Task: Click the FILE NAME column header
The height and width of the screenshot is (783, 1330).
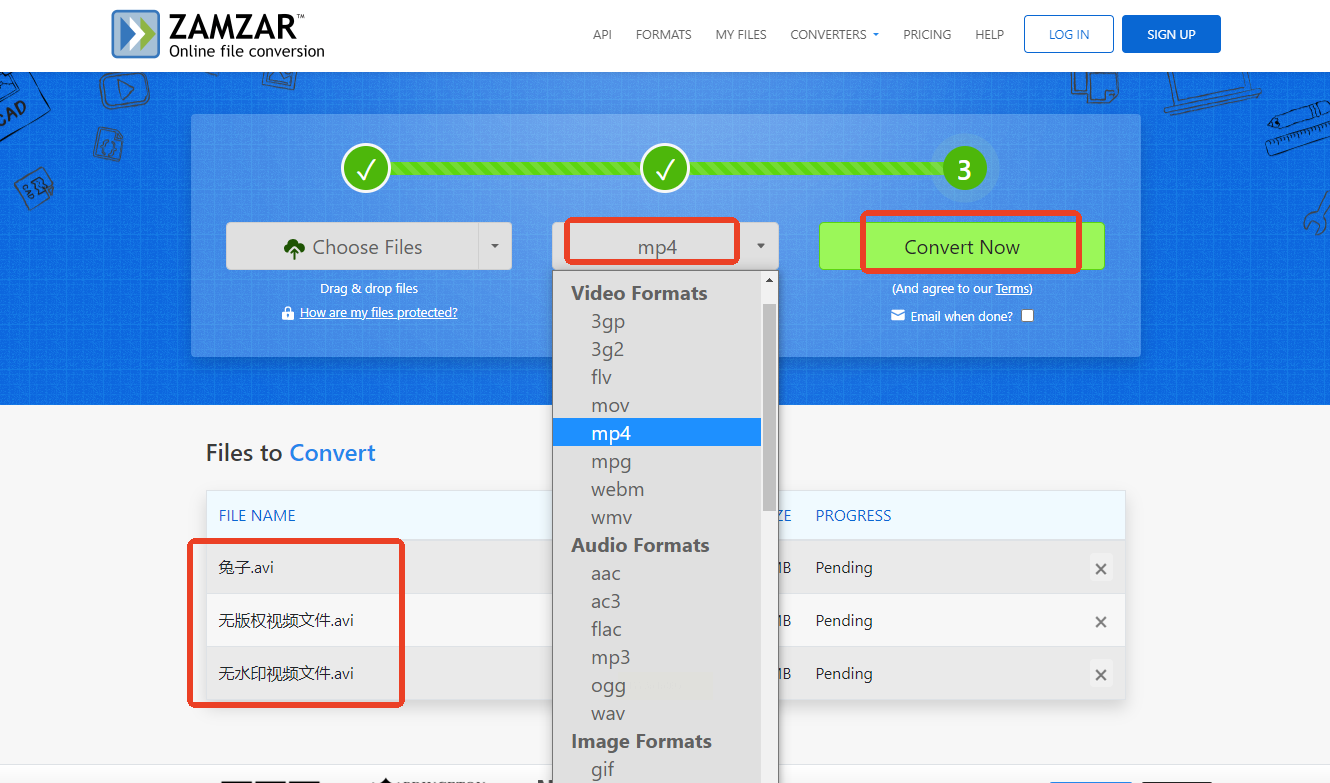Action: (257, 516)
